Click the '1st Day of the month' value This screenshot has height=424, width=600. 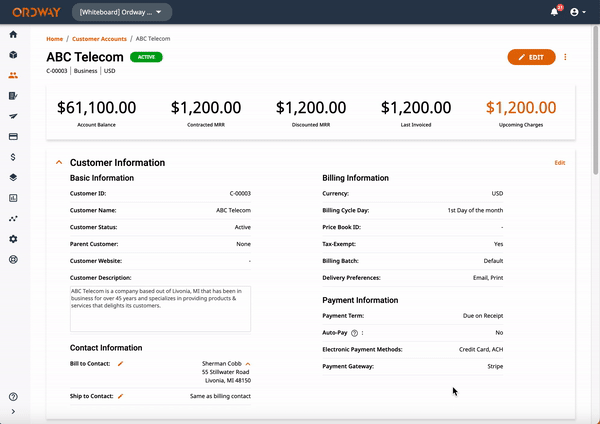pos(475,210)
